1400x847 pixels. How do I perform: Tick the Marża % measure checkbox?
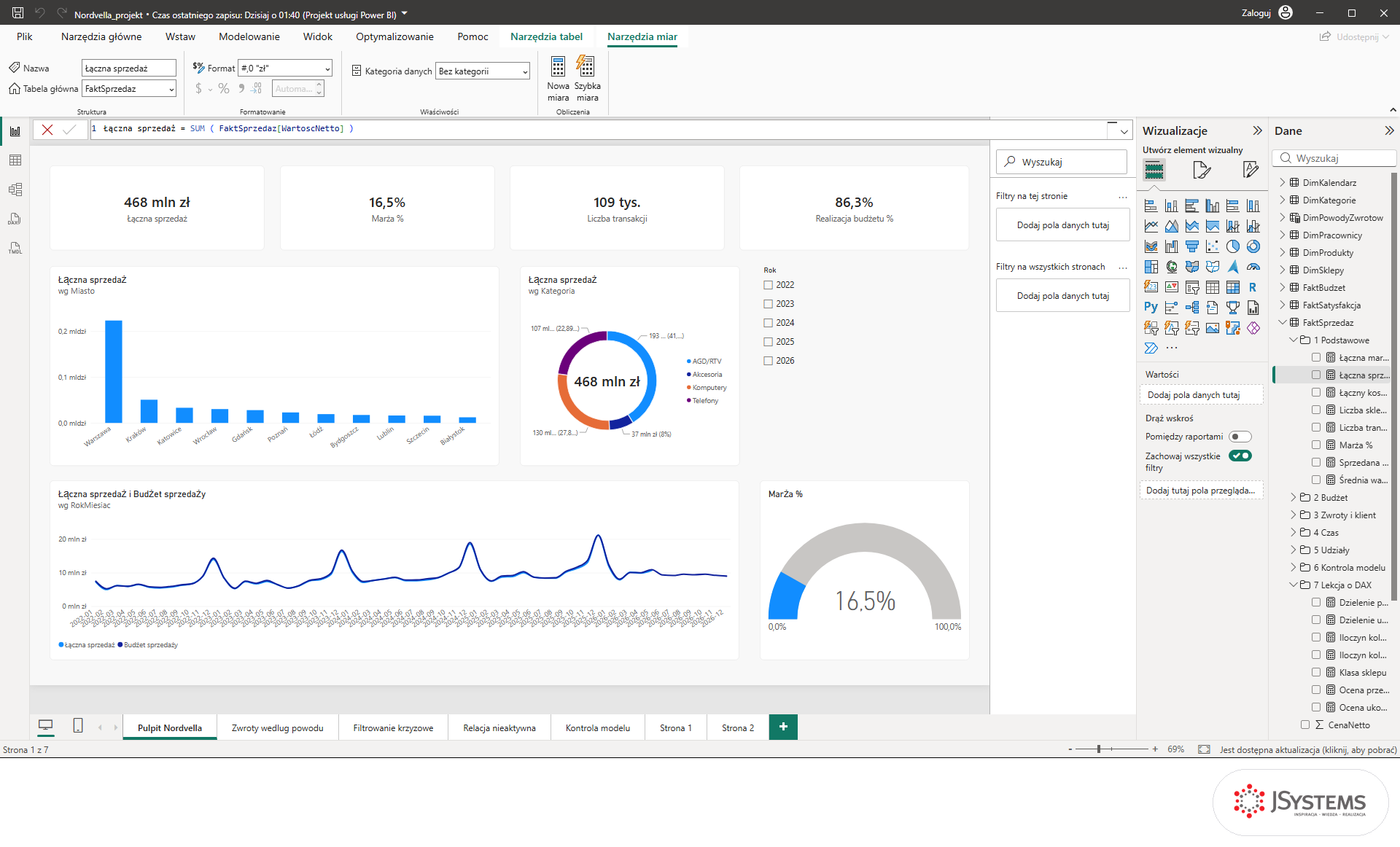1316,445
